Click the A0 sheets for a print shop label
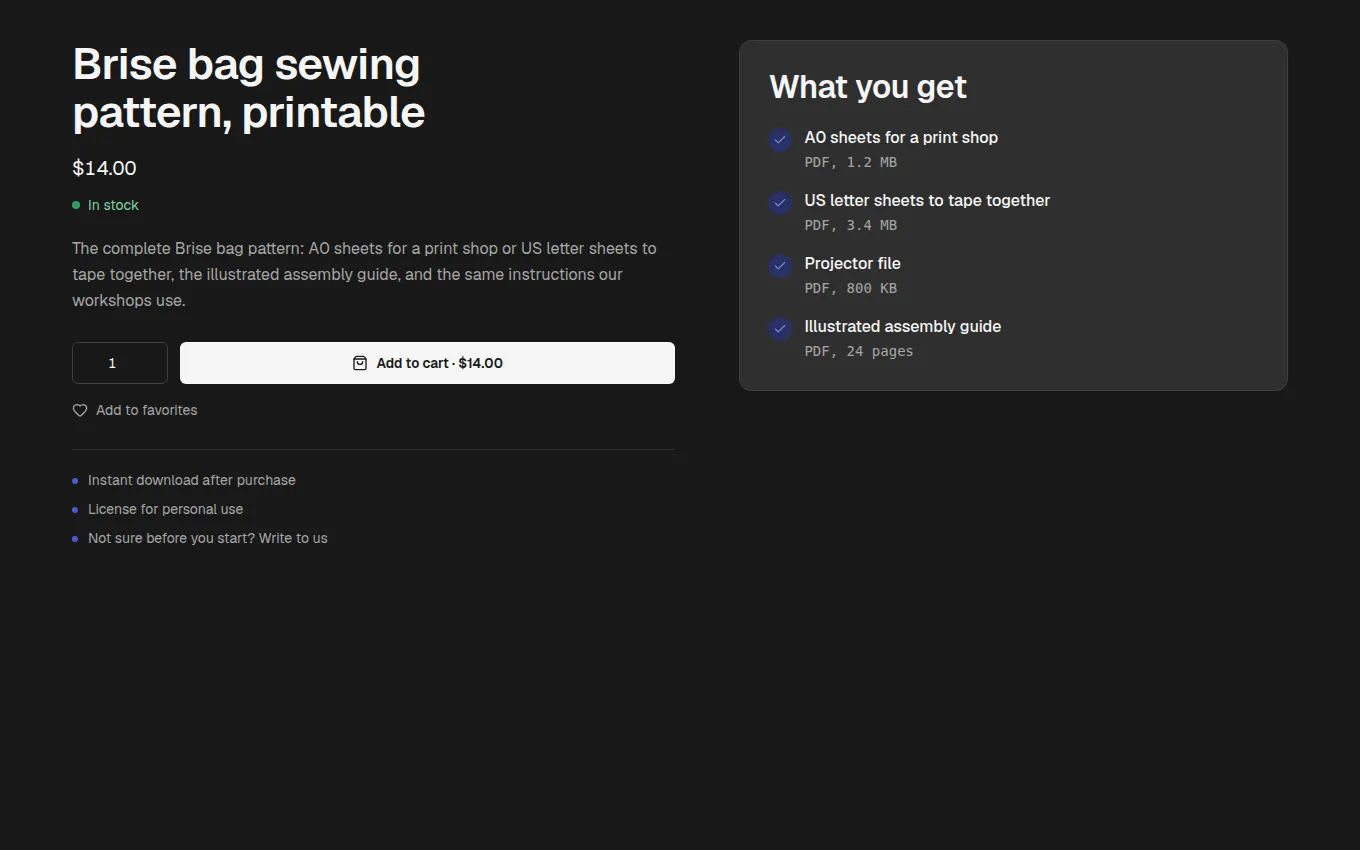 click(901, 137)
